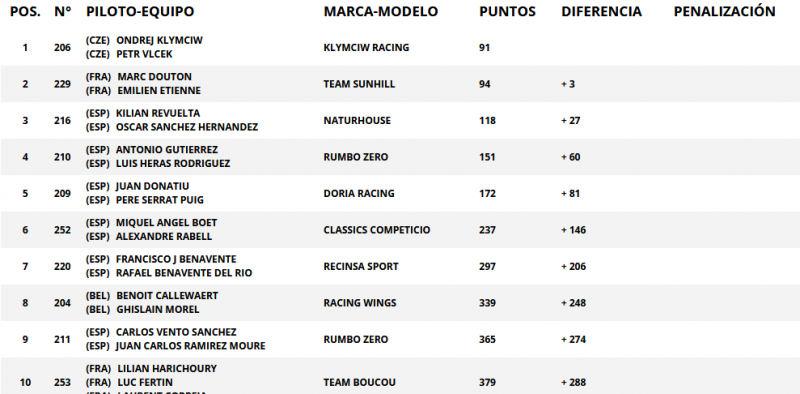Select KILIAN REVUELTA driver name
Viewport: 800px width, 394px height.
pyautogui.click(x=158, y=113)
